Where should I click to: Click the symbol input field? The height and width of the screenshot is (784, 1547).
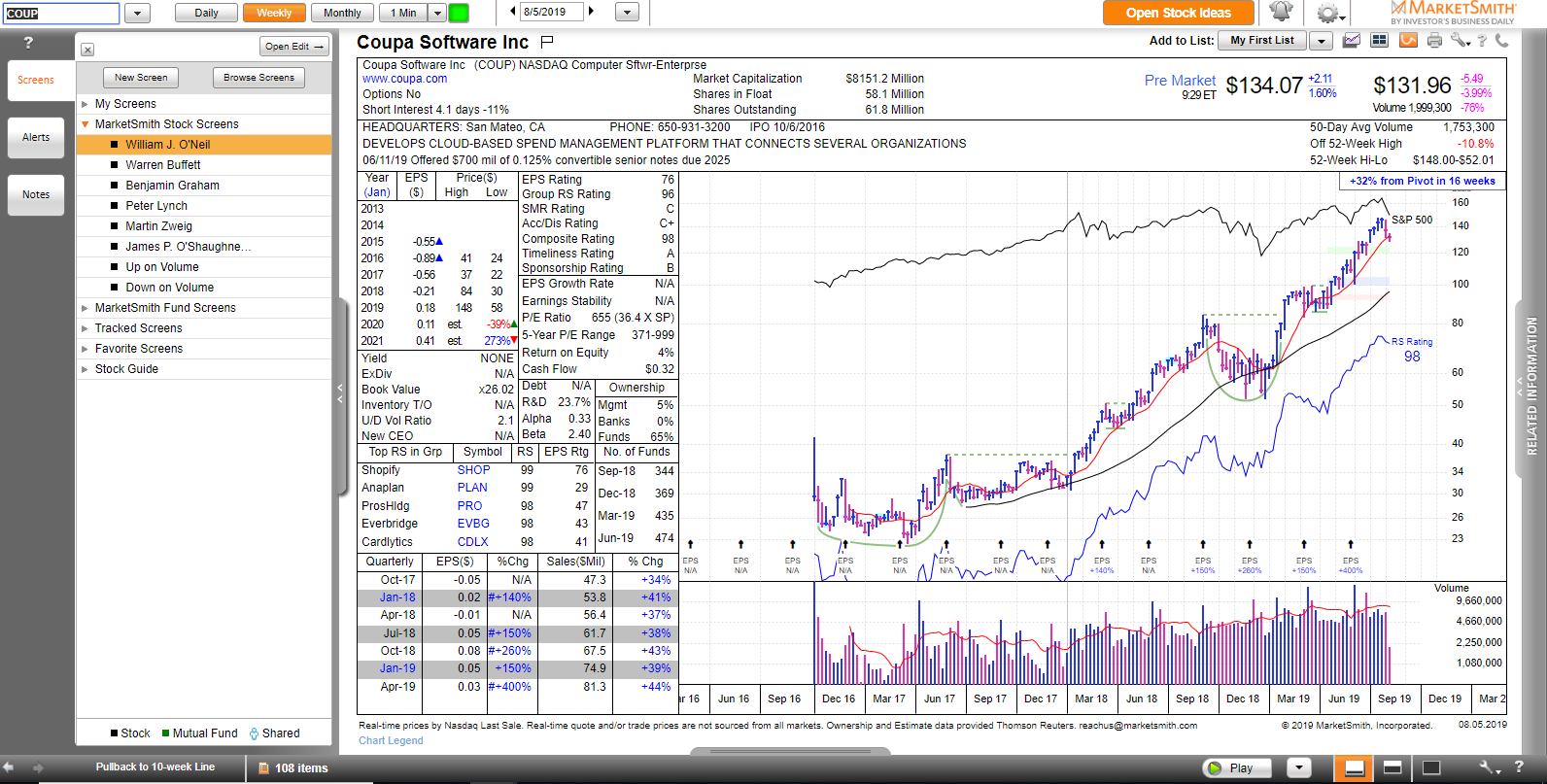click(x=61, y=14)
